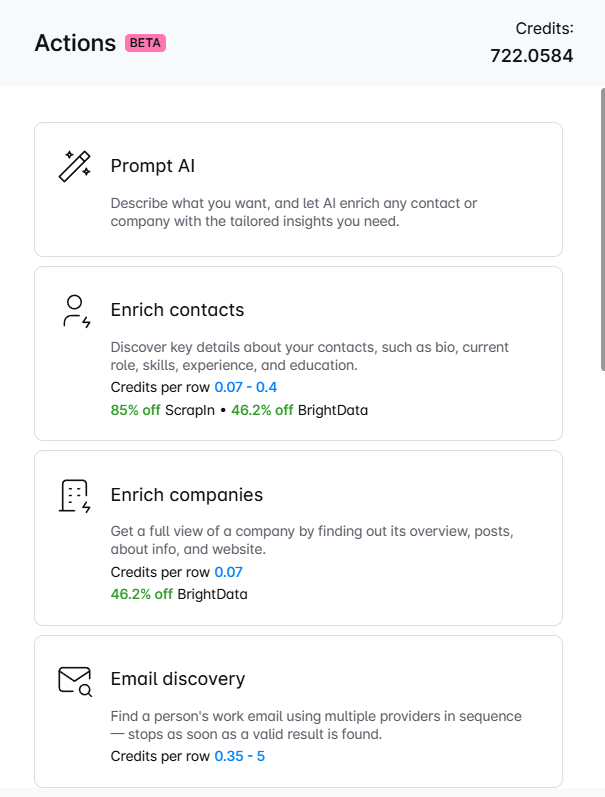Click the Email discovery description text
Viewport: 605px width, 797px height.
[x=316, y=725]
